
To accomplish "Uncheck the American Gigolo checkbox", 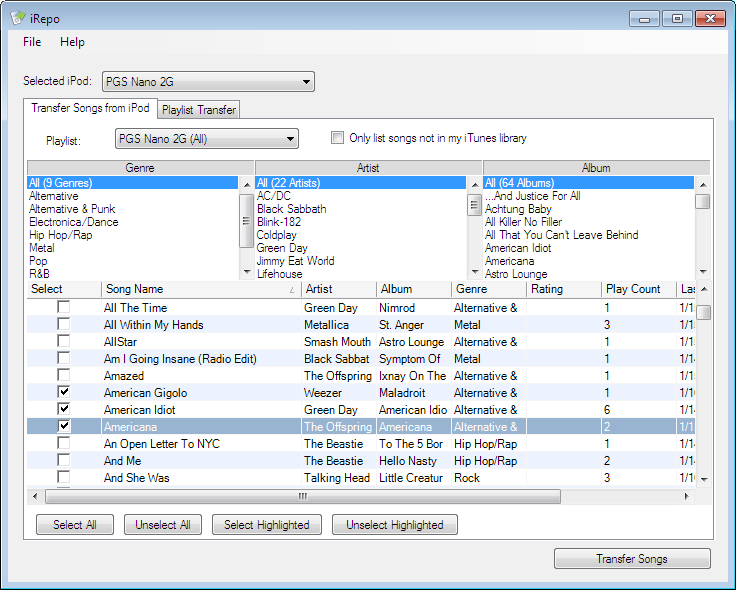I will (x=63, y=392).
